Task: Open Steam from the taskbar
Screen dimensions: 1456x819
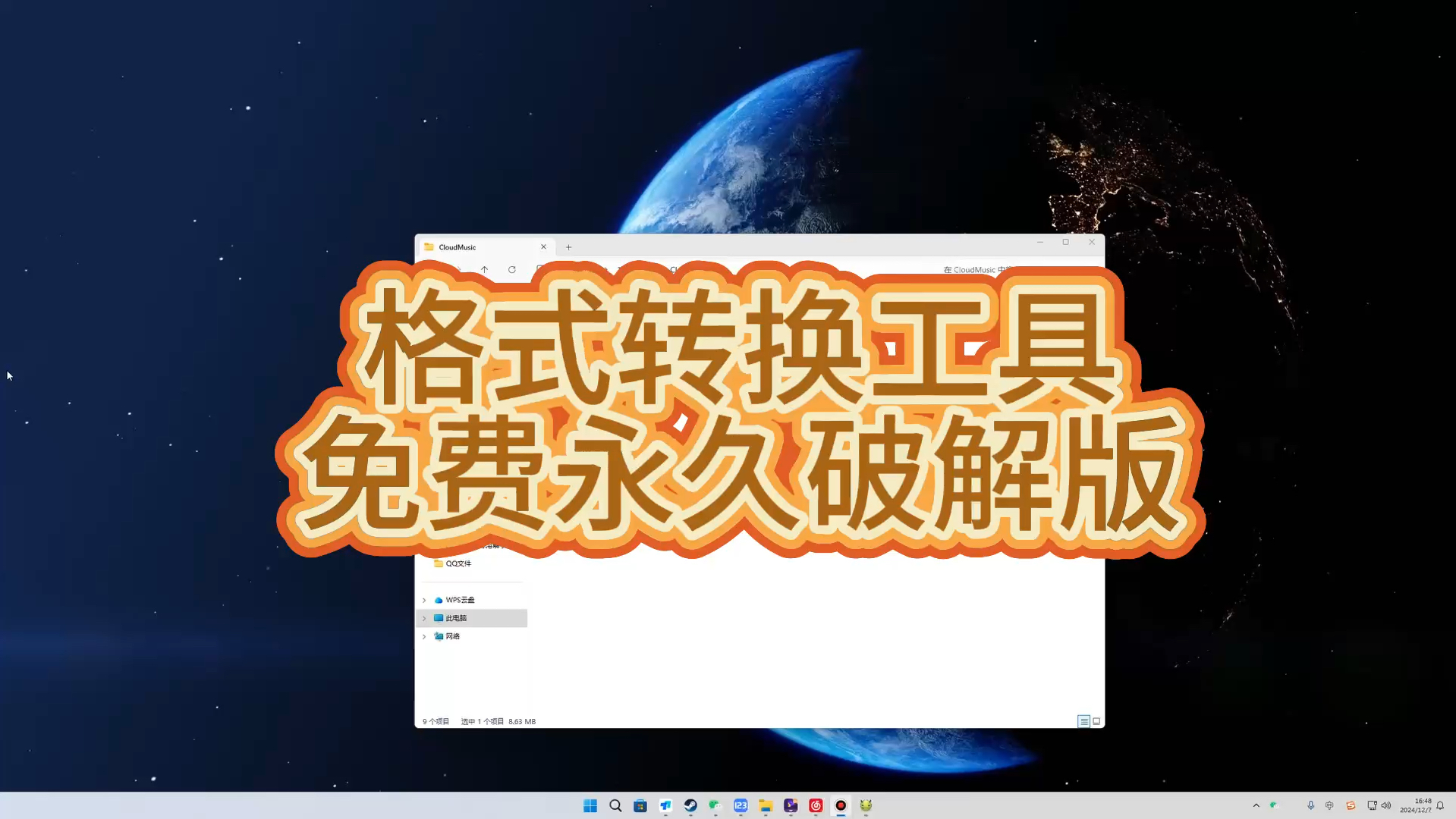Action: pyautogui.click(x=690, y=805)
